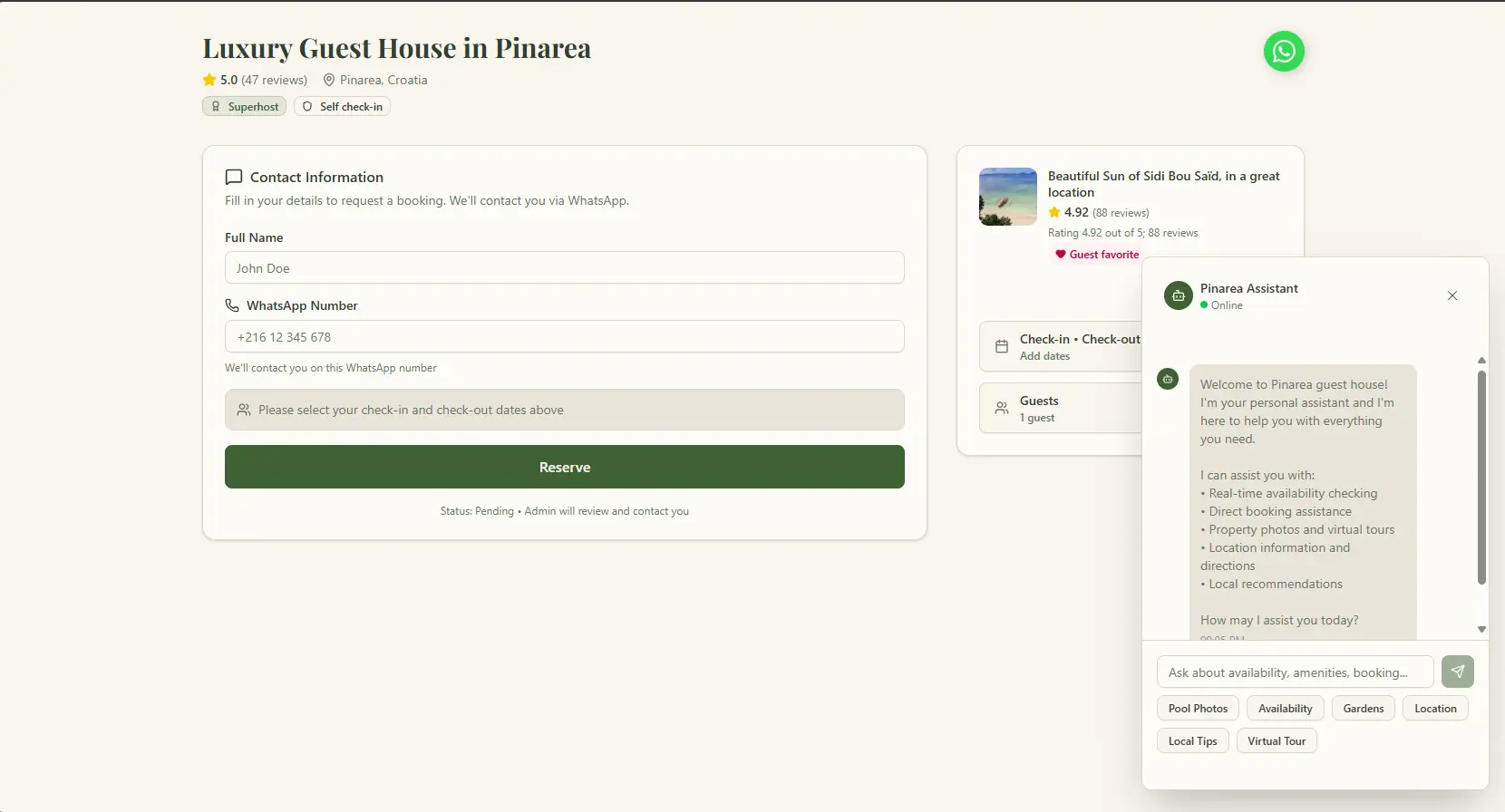Image resolution: width=1505 pixels, height=812 pixels.
Task: Expand the Guests selector
Action: click(x=1061, y=409)
